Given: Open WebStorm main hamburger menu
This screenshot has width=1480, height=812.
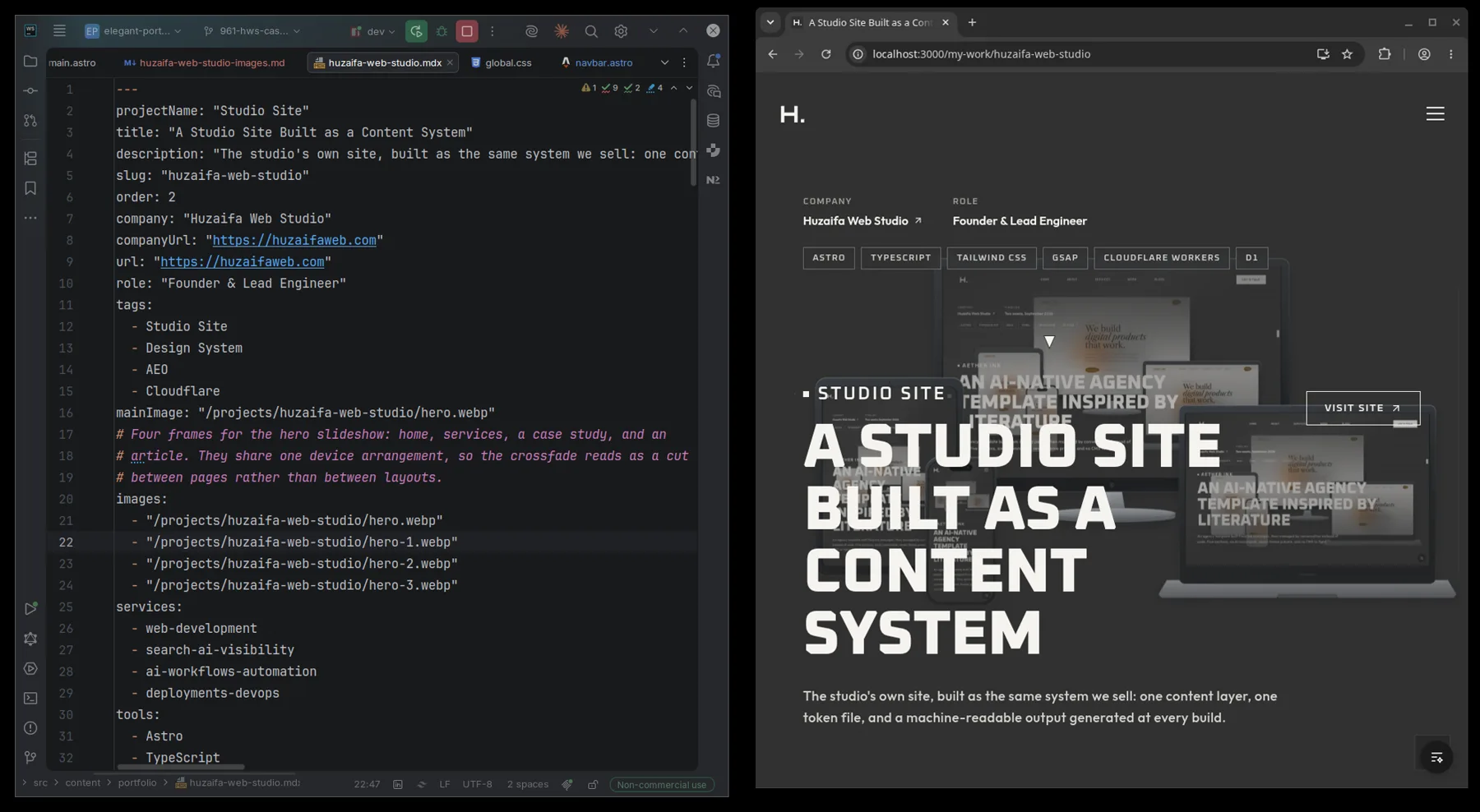Looking at the screenshot, I should (59, 30).
